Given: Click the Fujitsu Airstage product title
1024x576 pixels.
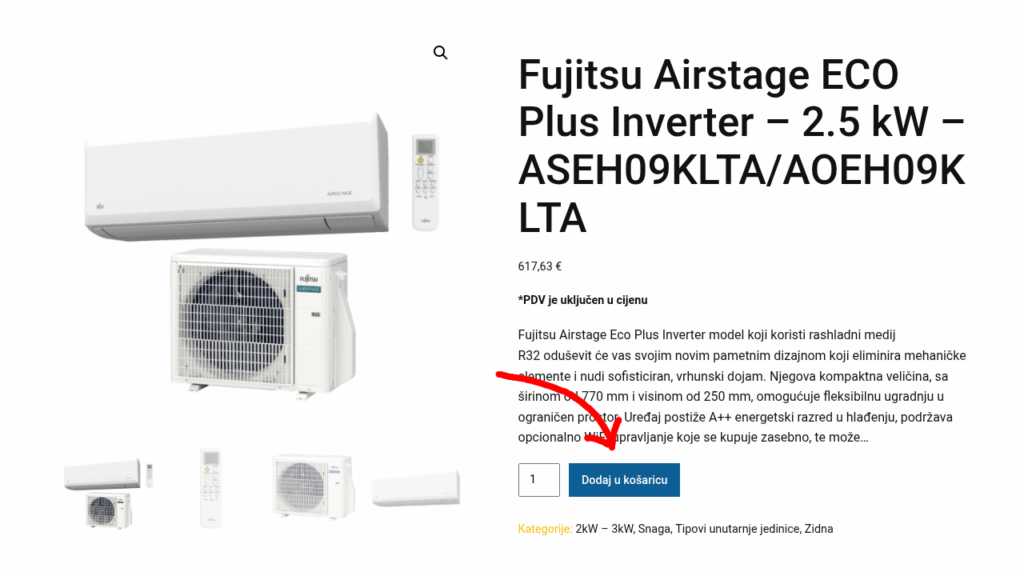Looking at the screenshot, I should (x=742, y=146).
